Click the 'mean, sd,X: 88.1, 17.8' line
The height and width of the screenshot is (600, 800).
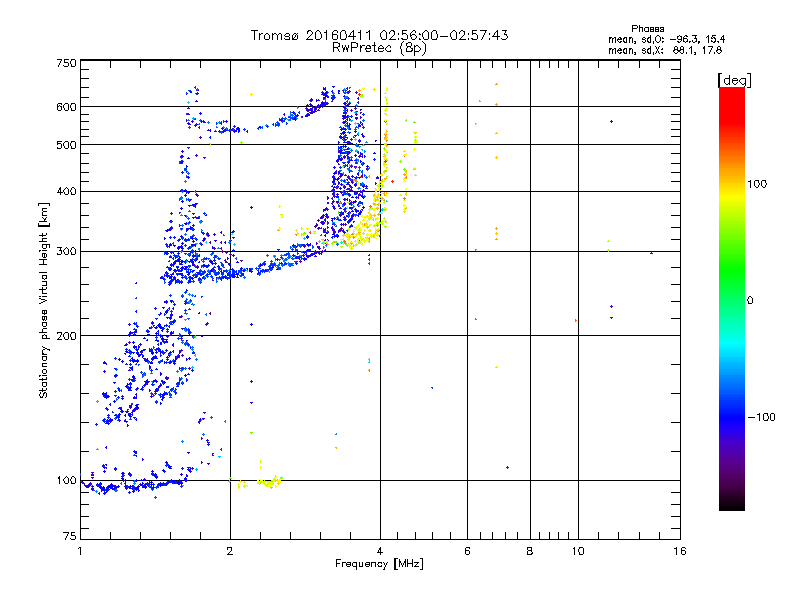pyautogui.click(x=665, y=51)
